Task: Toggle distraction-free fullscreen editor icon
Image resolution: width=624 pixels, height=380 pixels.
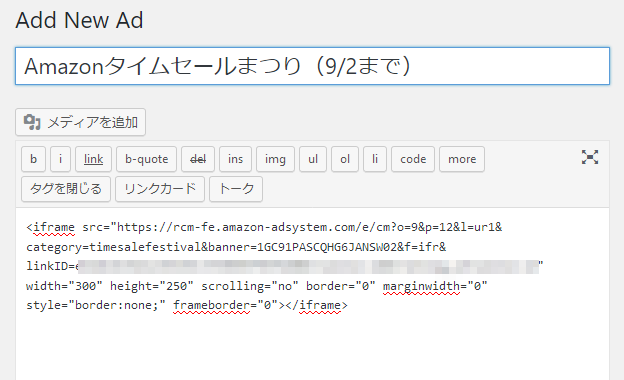Action: (x=590, y=157)
